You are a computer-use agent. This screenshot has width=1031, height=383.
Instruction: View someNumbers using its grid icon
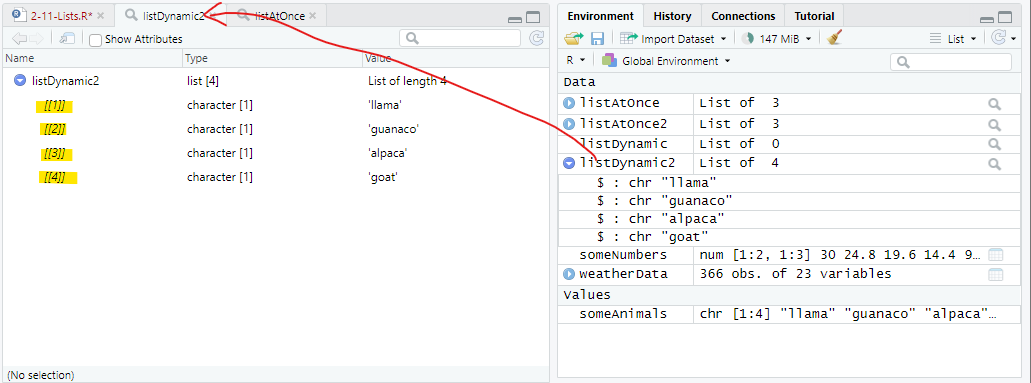995,255
